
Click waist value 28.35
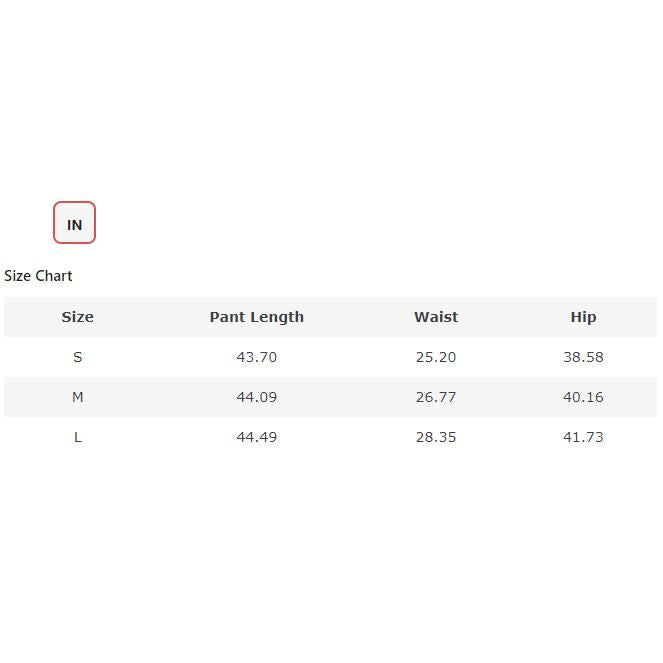436,437
